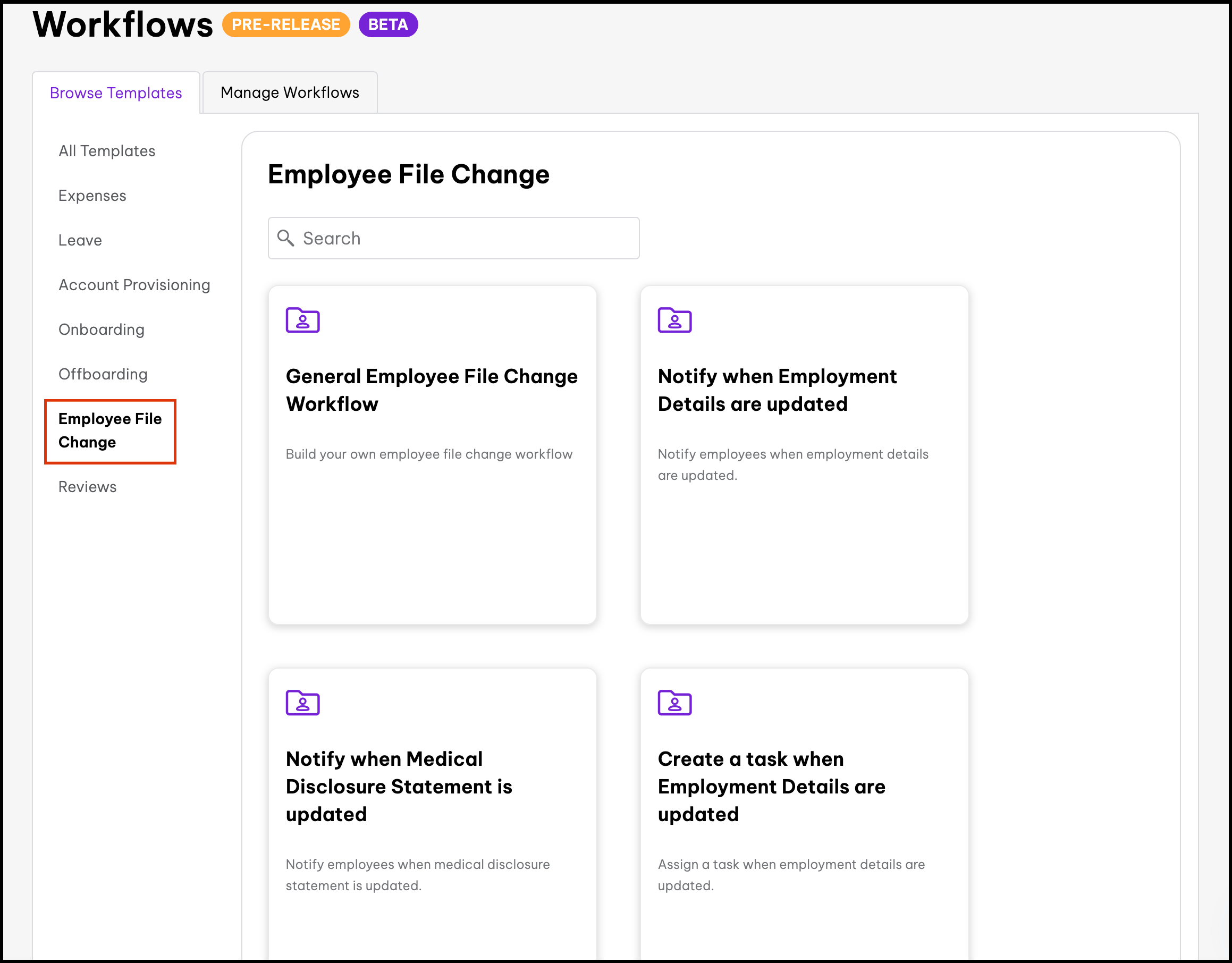
Task: Show Onboarding templates
Action: point(102,330)
